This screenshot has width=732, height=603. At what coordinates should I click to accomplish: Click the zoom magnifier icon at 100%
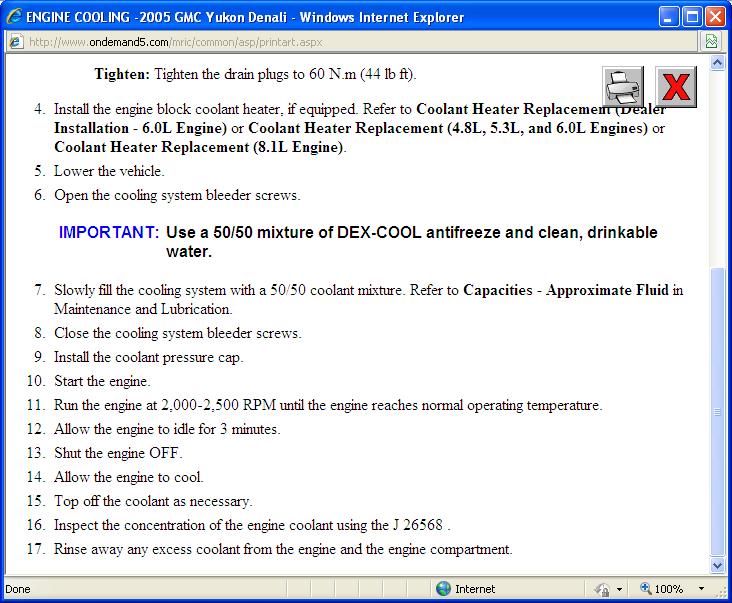pos(646,588)
